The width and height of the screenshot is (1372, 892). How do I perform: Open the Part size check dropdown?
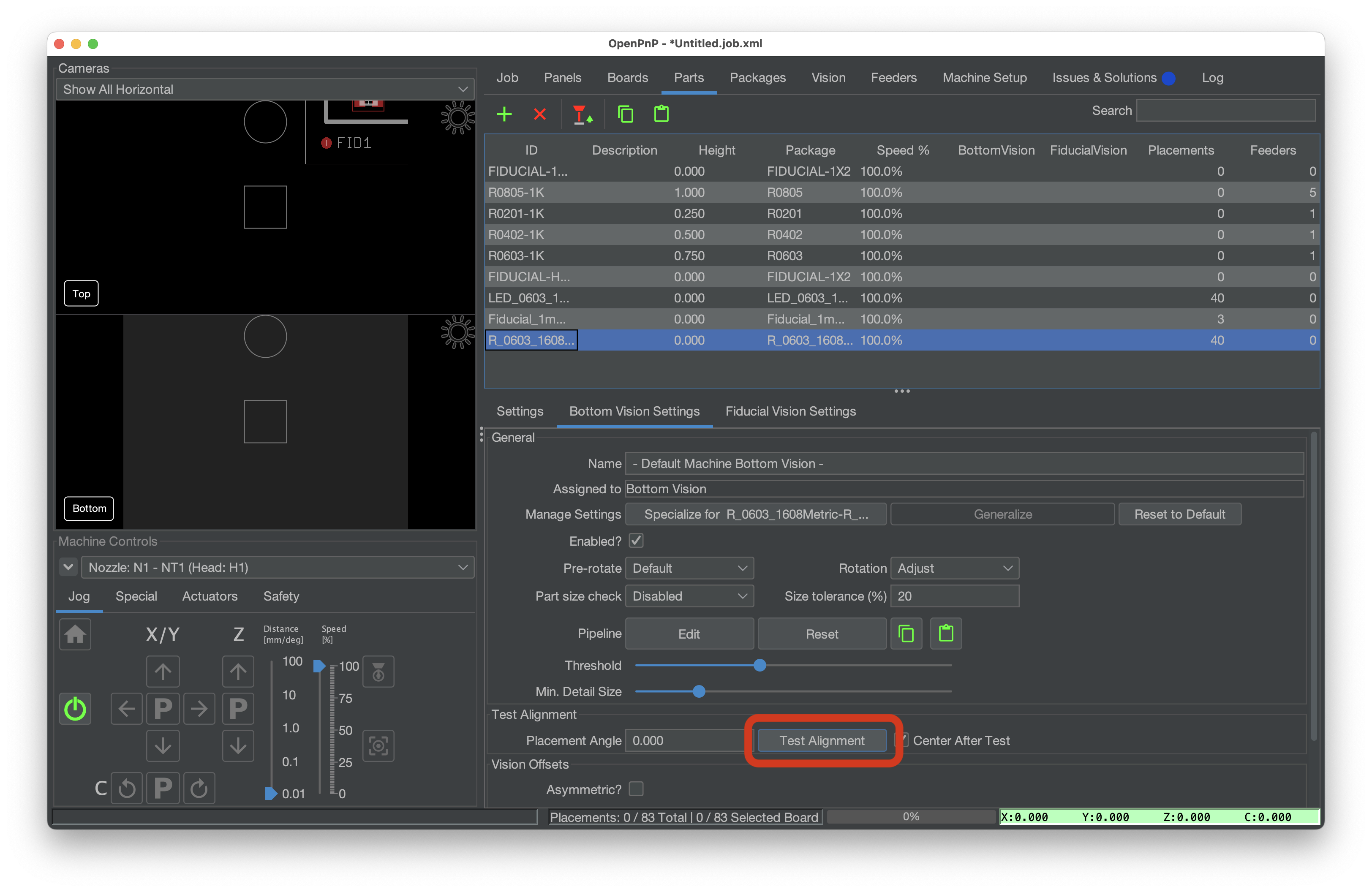click(x=689, y=596)
